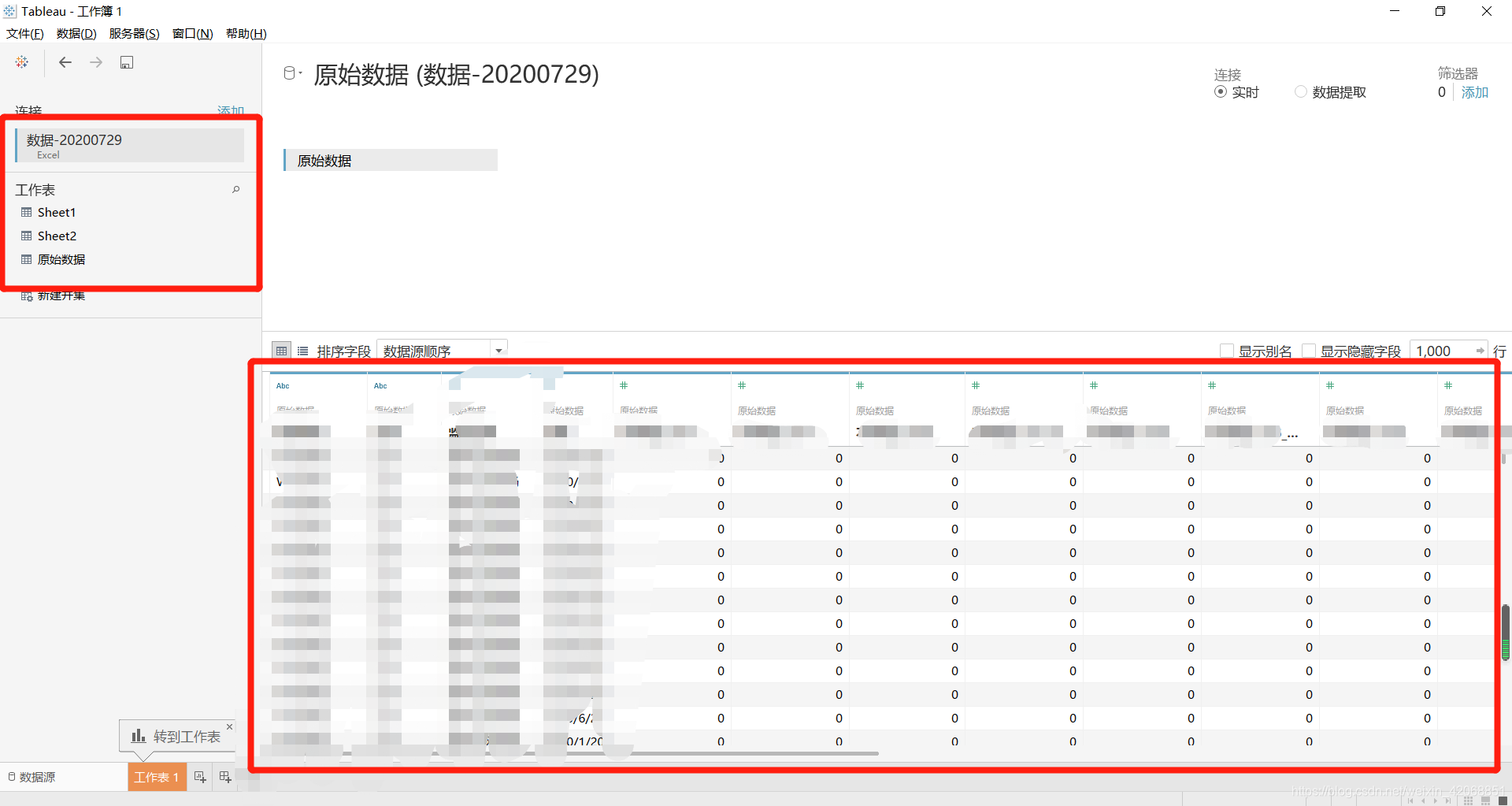Image resolution: width=1512 pixels, height=806 pixels.
Task: Open the 文件(F) menu
Action: click(25, 33)
